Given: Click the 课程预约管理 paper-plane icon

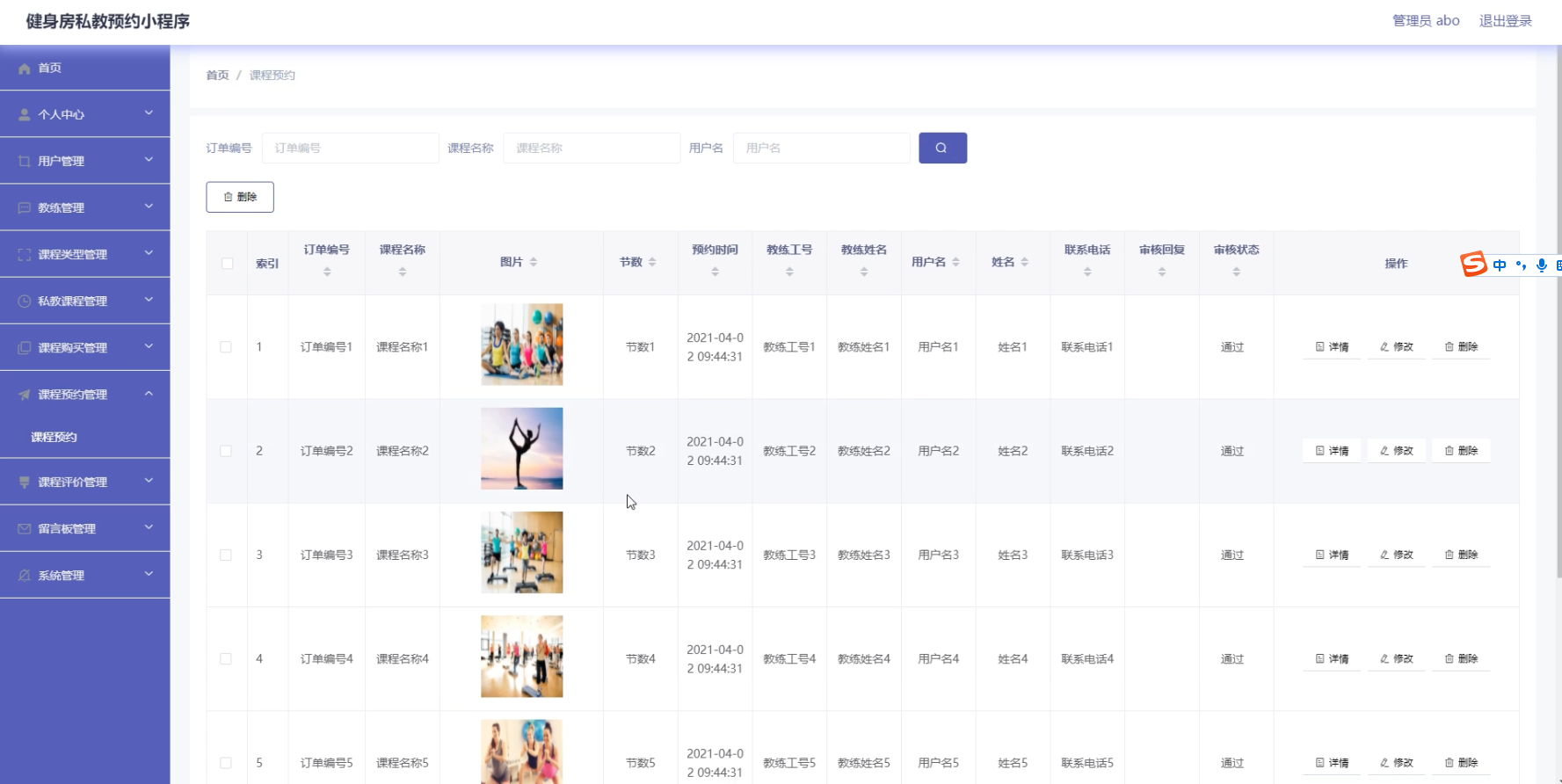Looking at the screenshot, I should click(25, 395).
